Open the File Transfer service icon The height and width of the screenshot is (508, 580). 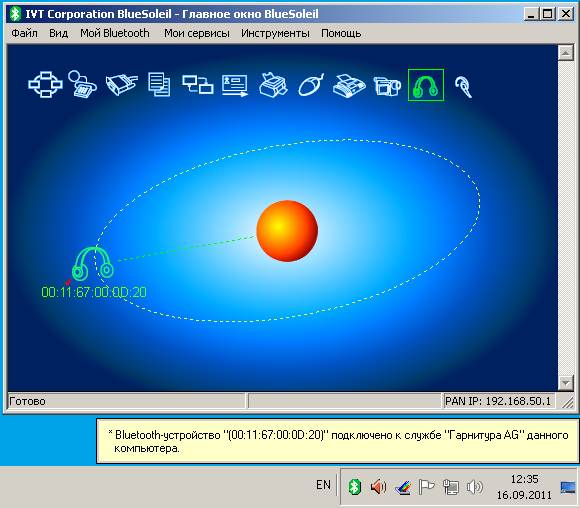(x=159, y=84)
